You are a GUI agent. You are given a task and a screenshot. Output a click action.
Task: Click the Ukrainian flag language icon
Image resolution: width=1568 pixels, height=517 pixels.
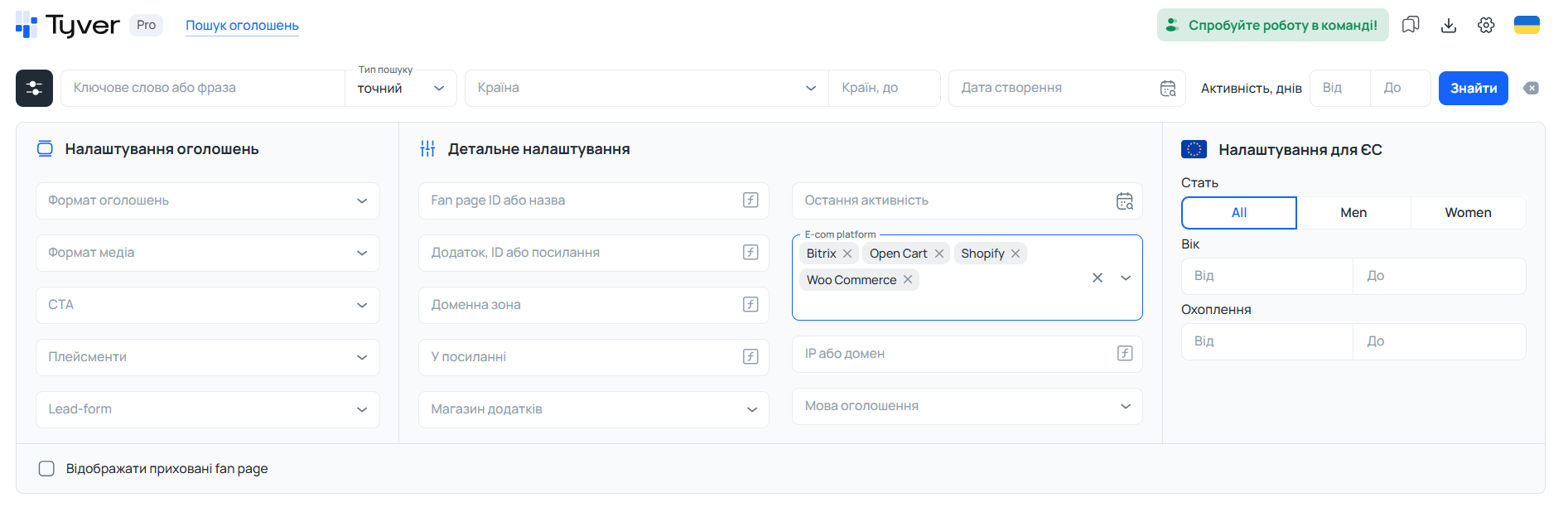(1527, 25)
